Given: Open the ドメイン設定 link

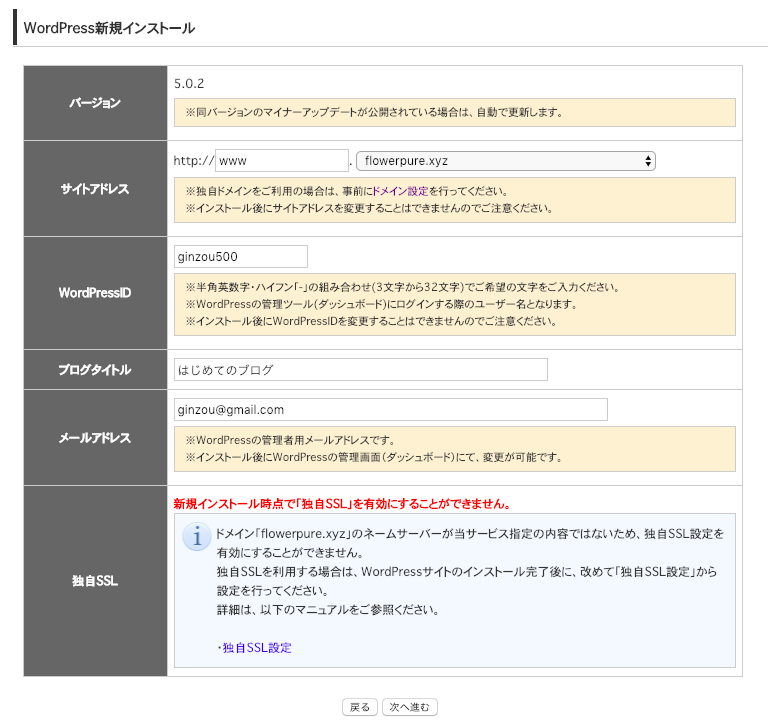Looking at the screenshot, I should [x=400, y=191].
